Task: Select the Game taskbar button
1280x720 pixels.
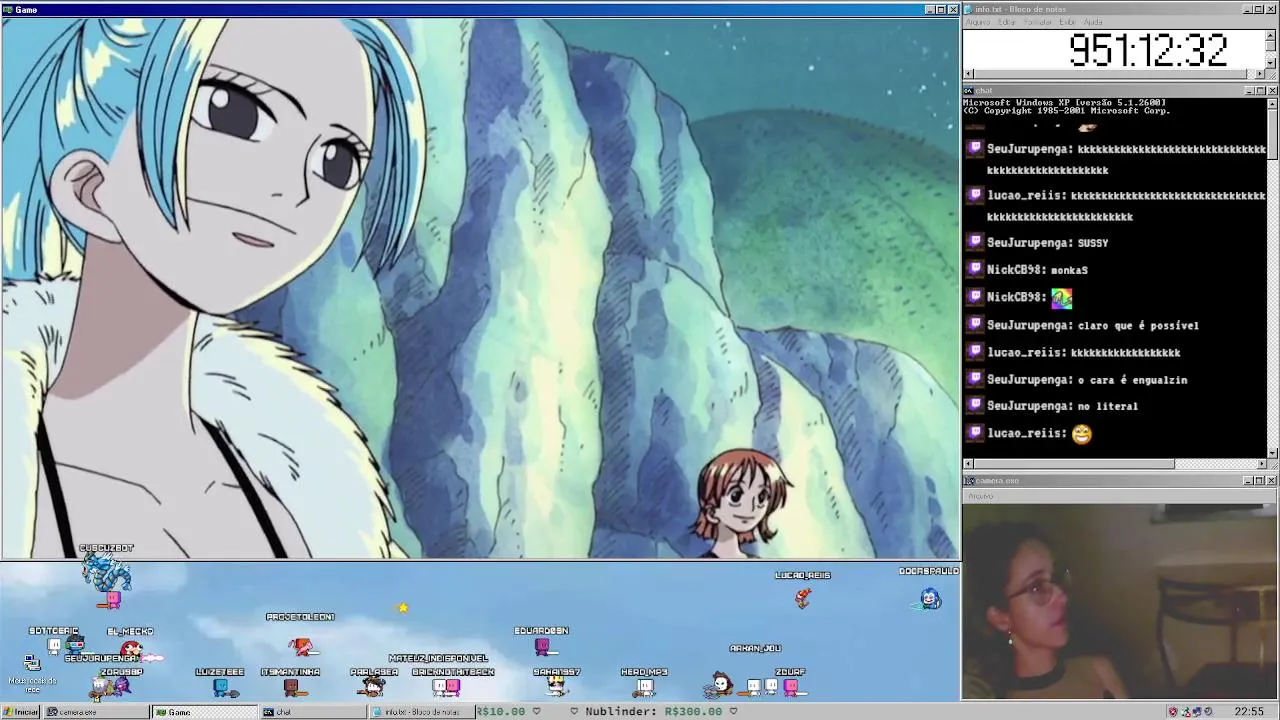Action: (205, 712)
